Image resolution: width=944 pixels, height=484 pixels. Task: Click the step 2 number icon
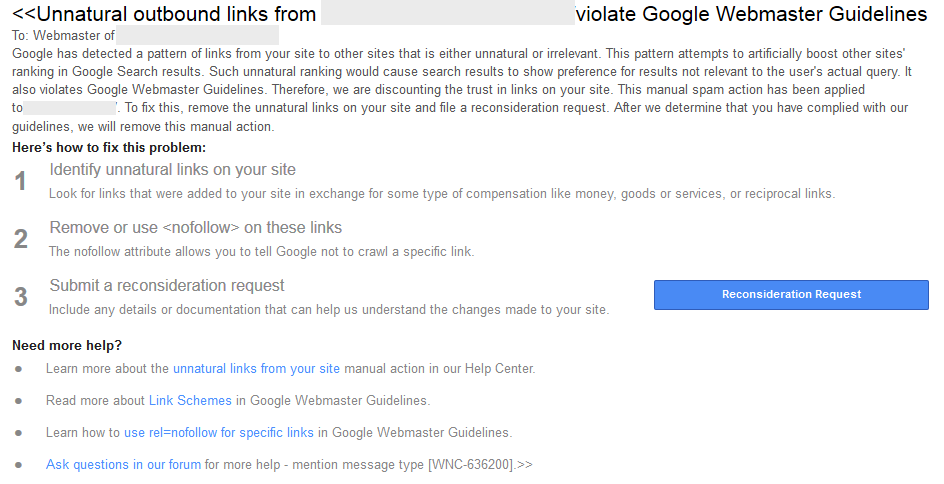pos(21,239)
